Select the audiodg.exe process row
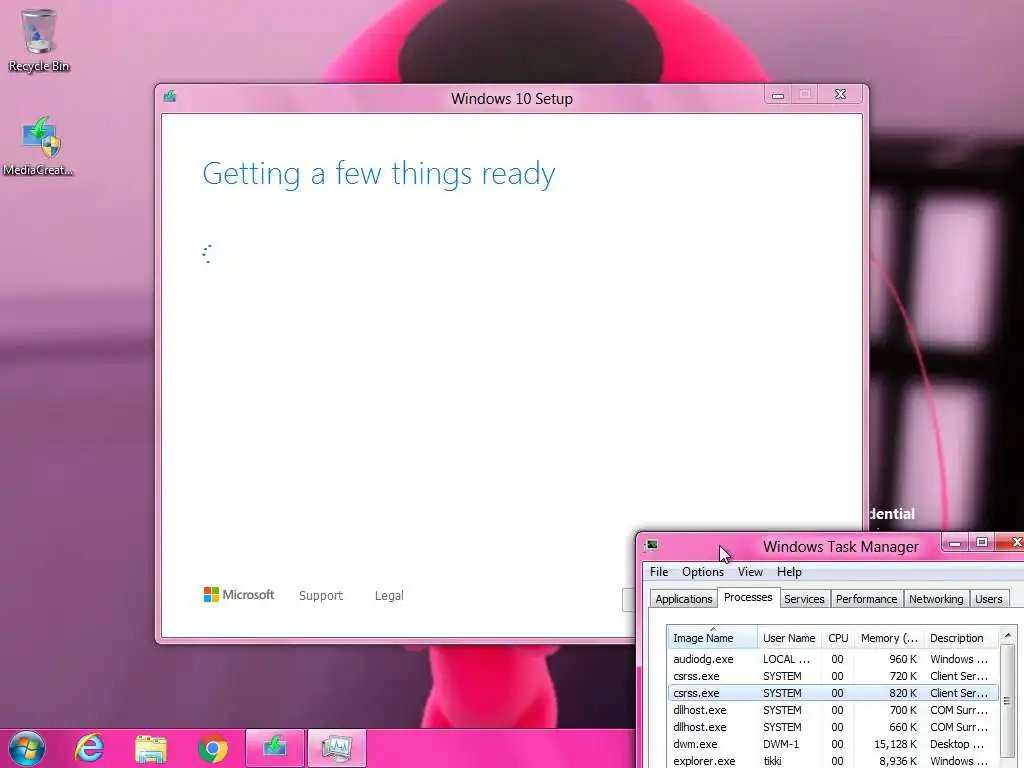Screen dimensions: 1024x768 [x=833, y=659]
